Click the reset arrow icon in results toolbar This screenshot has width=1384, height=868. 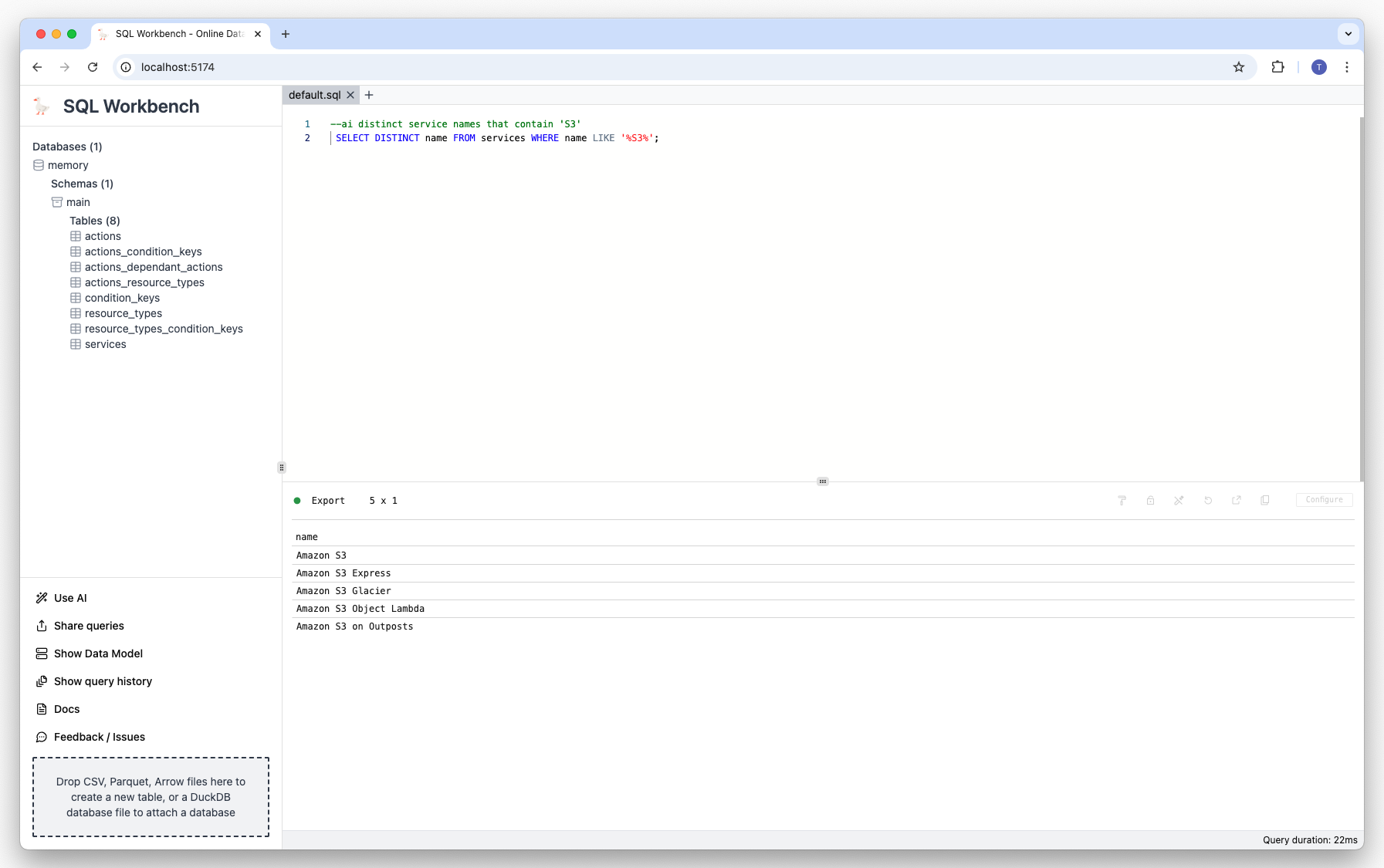click(x=1208, y=501)
